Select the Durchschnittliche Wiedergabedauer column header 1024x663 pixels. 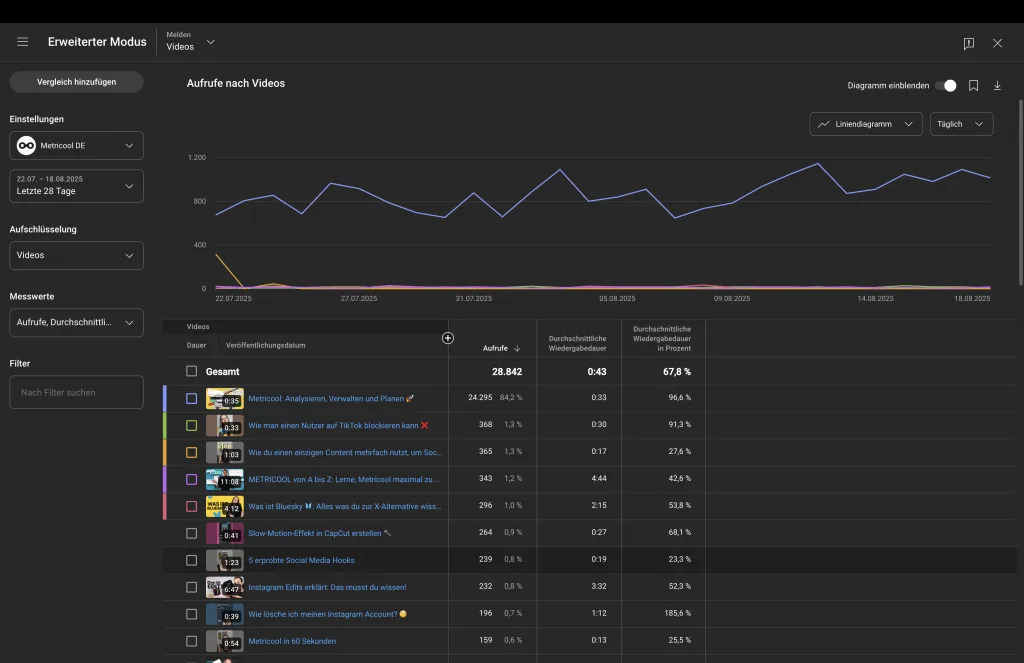point(578,344)
